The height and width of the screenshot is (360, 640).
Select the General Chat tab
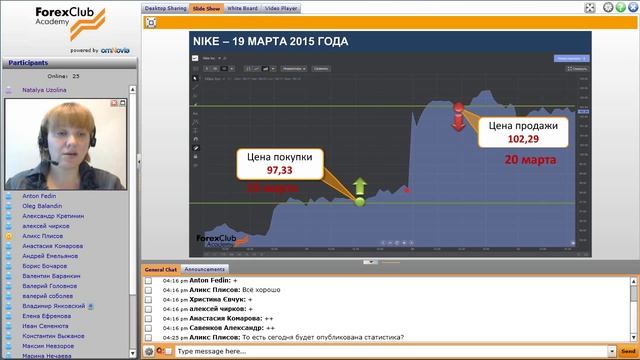161,269
